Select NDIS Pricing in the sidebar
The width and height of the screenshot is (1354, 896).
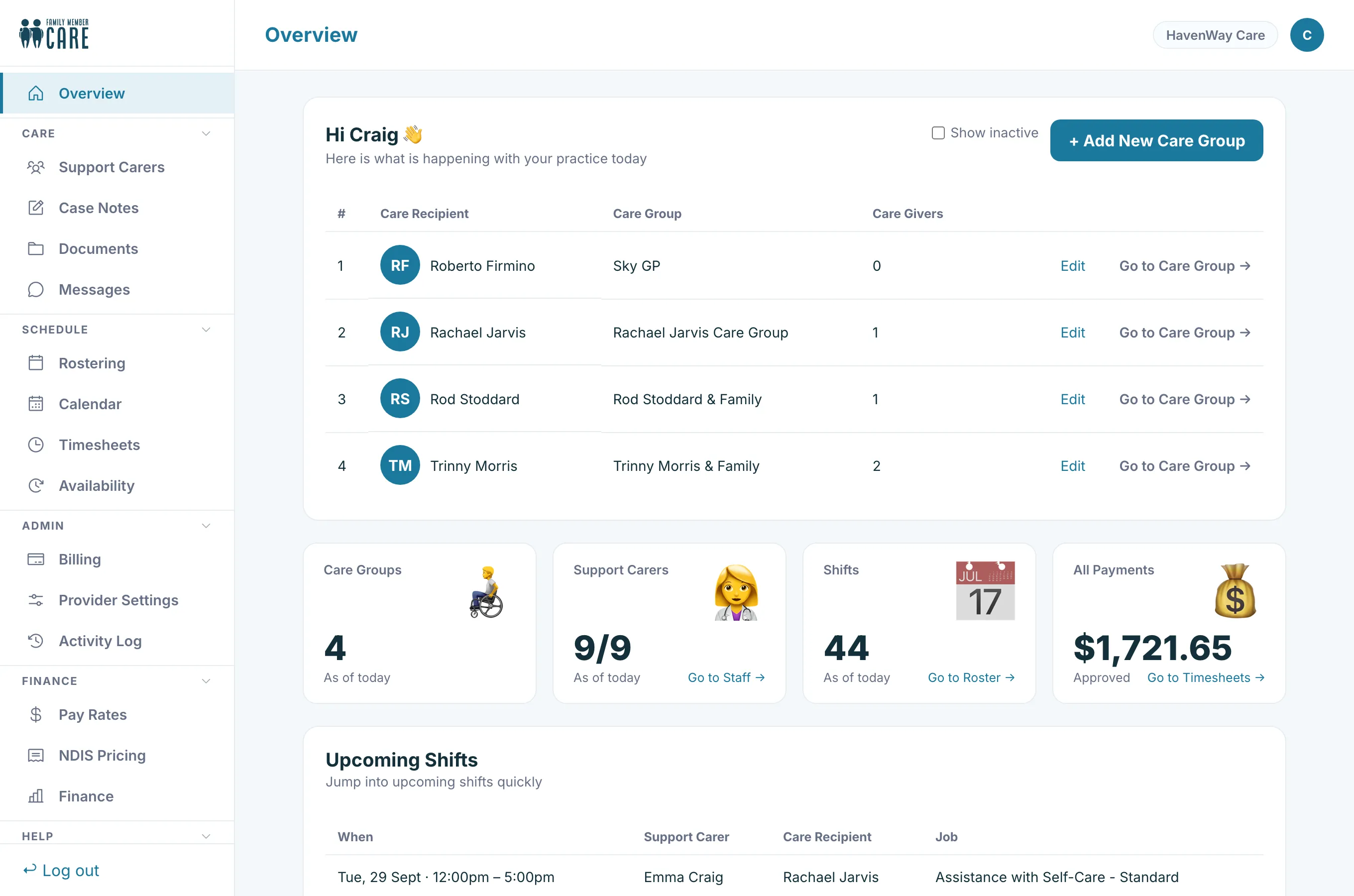(117, 756)
